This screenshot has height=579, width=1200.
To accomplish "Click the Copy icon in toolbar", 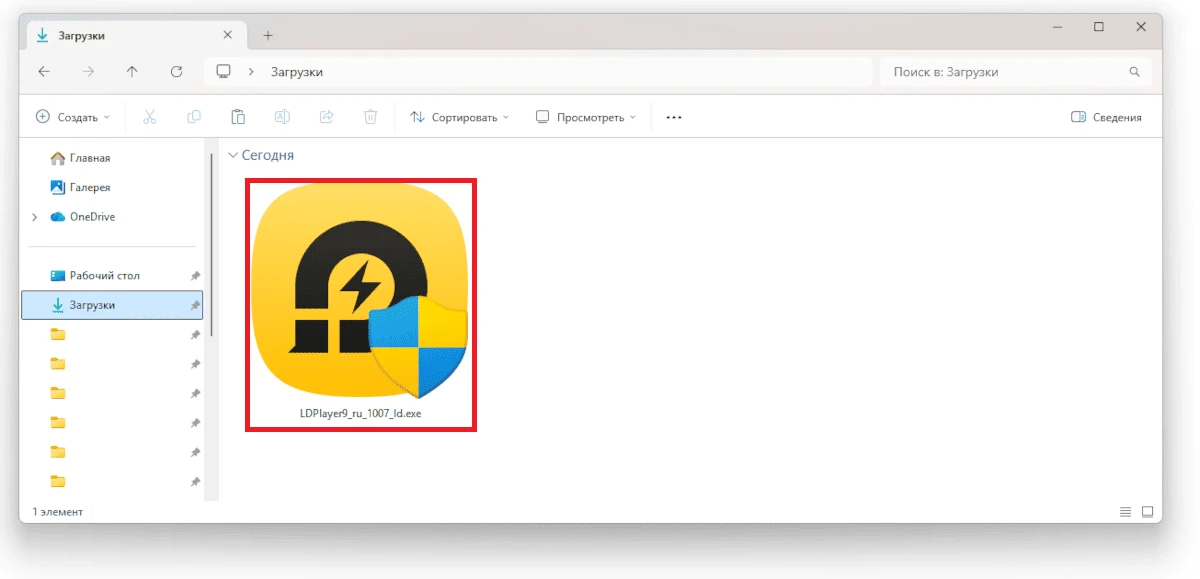I will click(x=194, y=117).
